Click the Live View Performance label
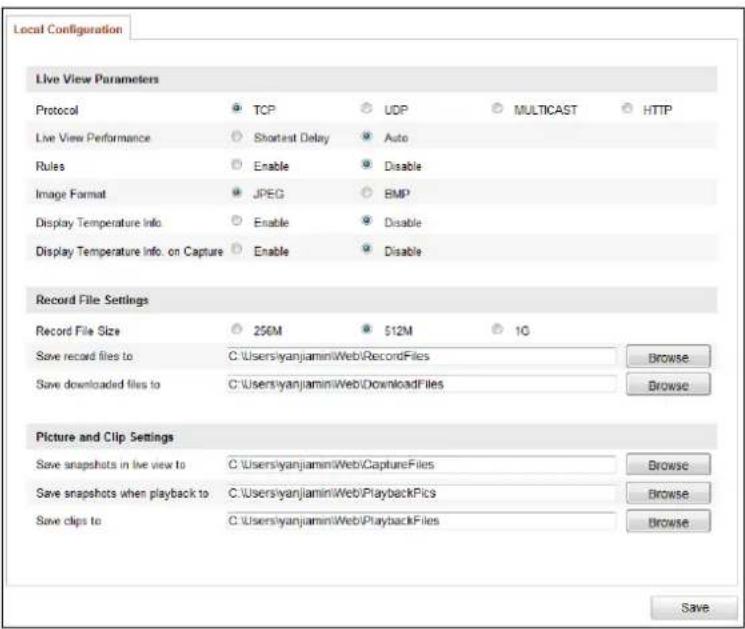The height and width of the screenshot is (629, 745). point(93,138)
